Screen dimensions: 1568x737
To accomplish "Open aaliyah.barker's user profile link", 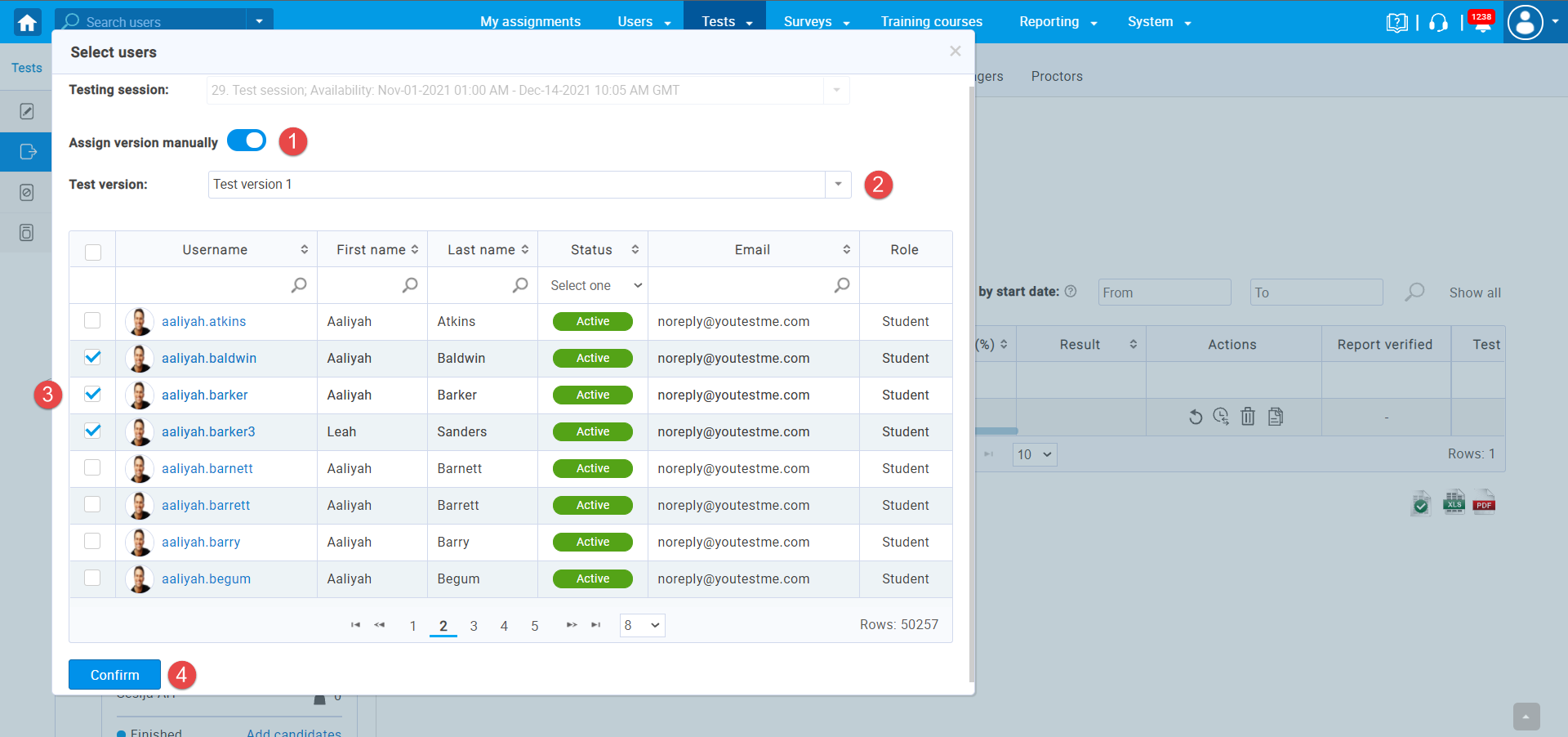I will pyautogui.click(x=205, y=395).
